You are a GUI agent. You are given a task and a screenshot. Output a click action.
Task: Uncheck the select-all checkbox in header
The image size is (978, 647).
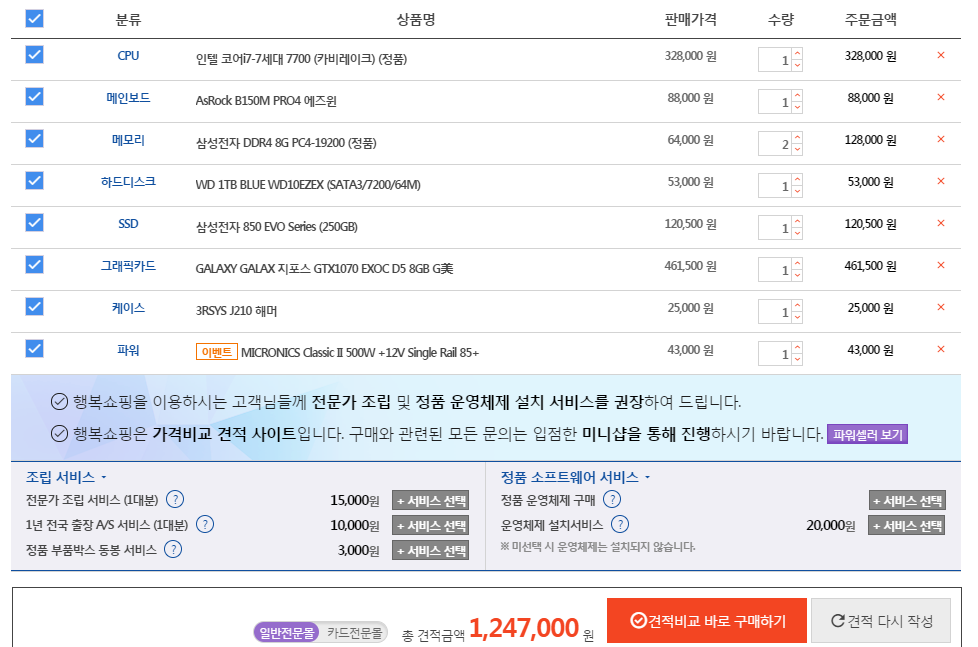pos(34,19)
